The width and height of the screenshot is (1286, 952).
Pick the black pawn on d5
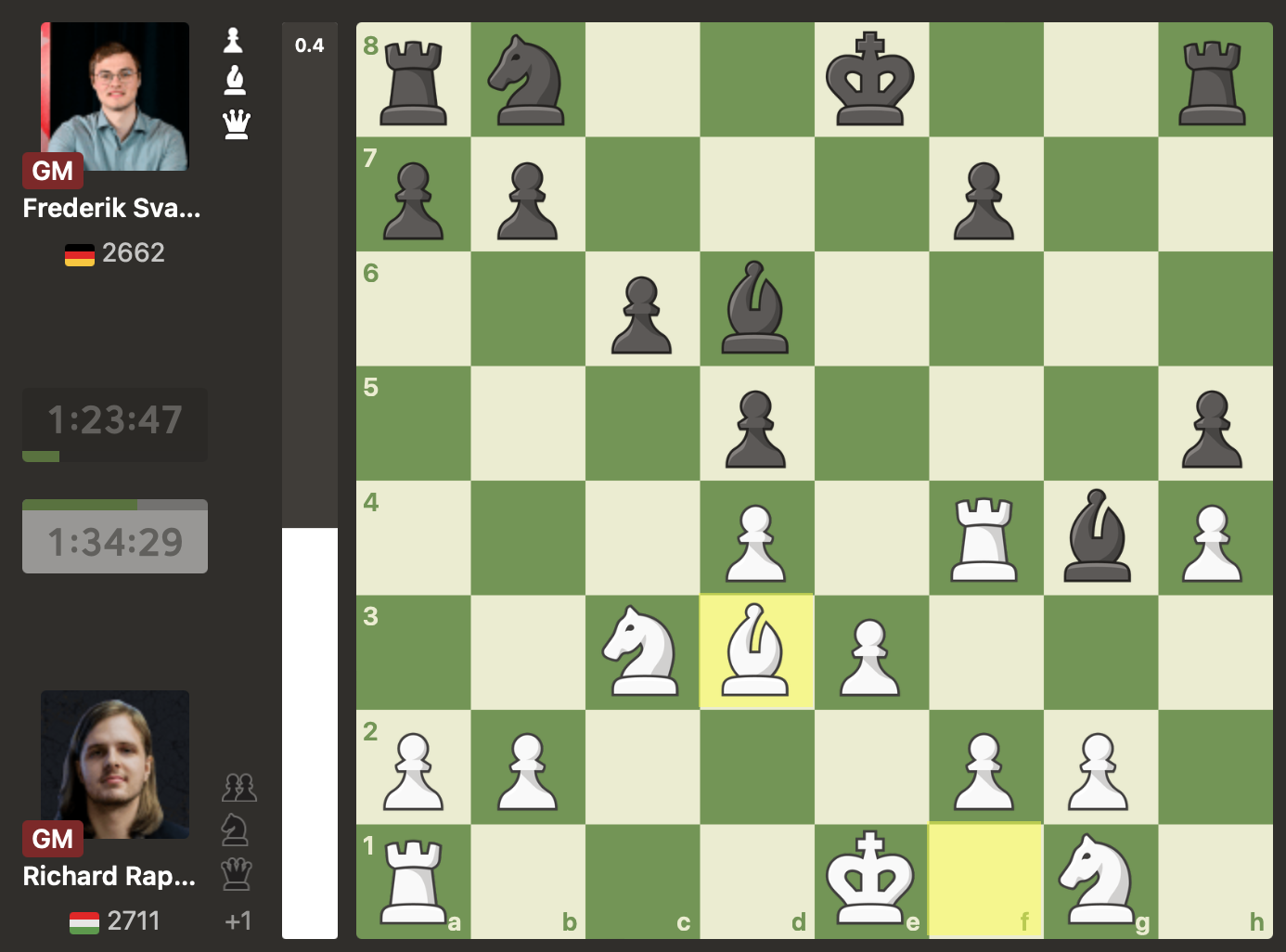point(756,428)
